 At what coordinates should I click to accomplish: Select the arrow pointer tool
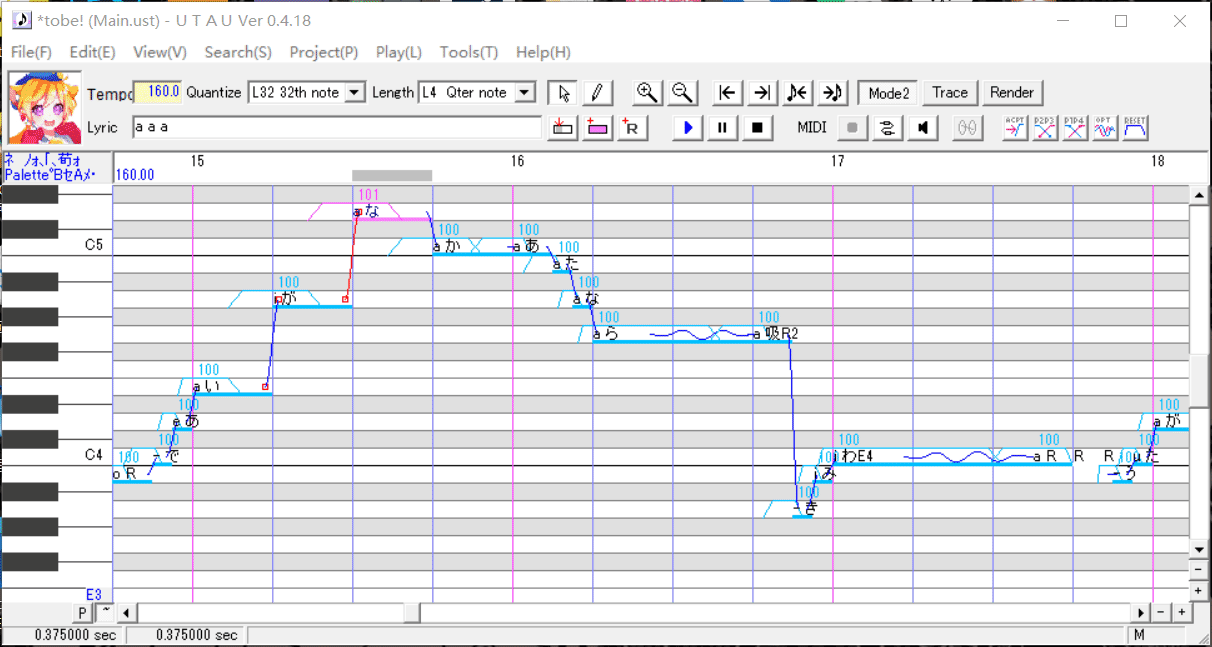564,93
